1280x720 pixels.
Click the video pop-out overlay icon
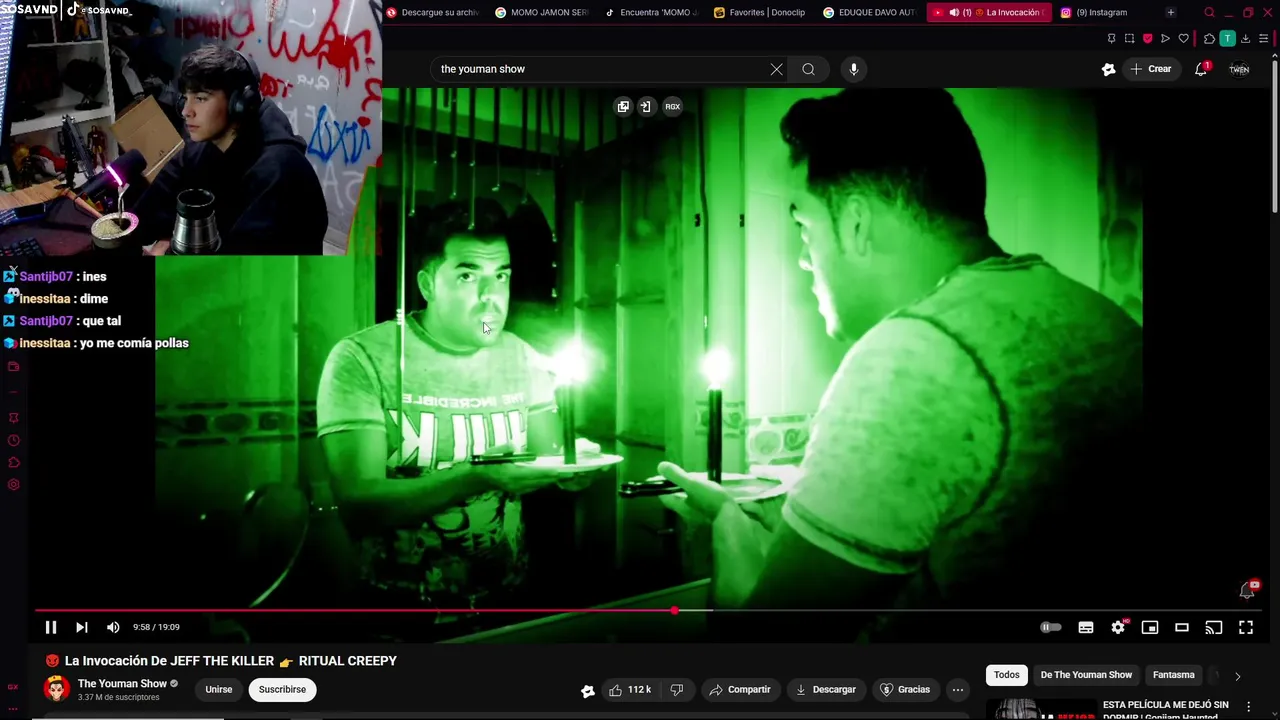[623, 106]
